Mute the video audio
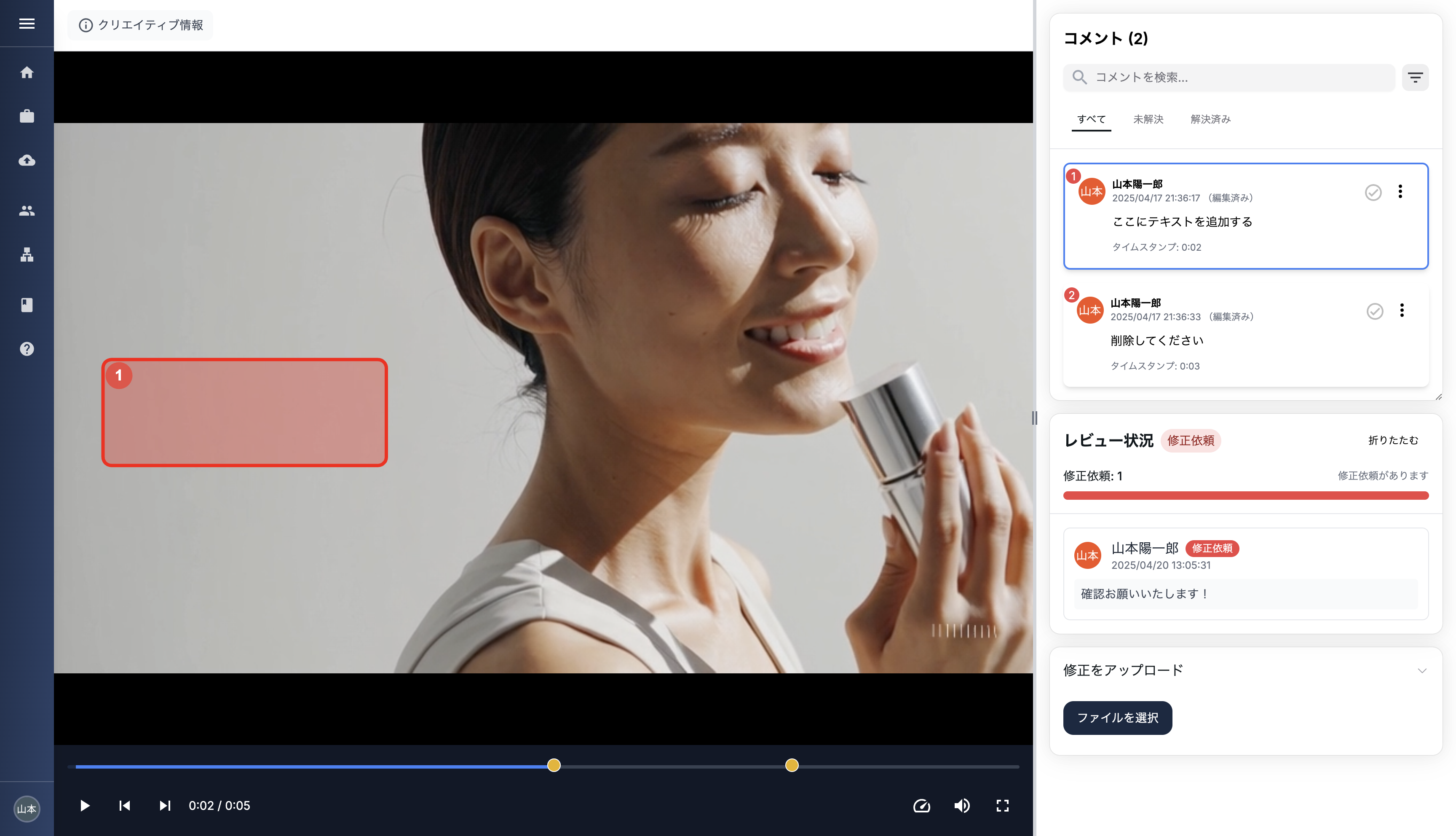 pyautogui.click(x=962, y=806)
